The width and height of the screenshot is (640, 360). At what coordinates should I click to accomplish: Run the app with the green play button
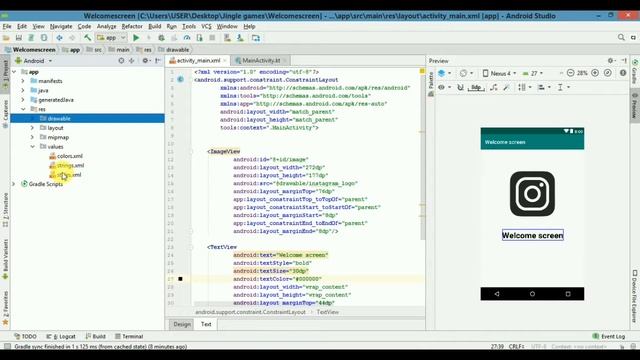coord(136,38)
